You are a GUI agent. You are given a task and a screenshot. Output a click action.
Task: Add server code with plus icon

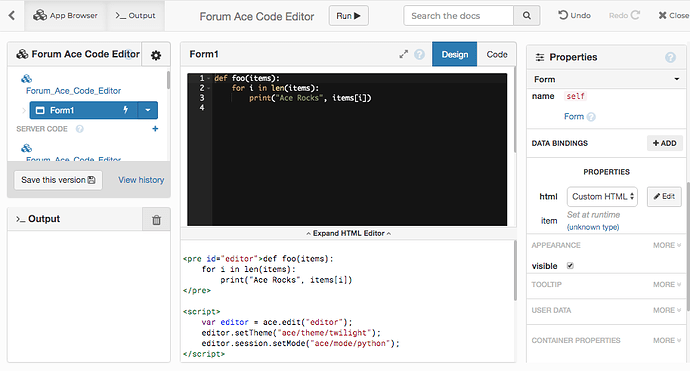point(155,129)
